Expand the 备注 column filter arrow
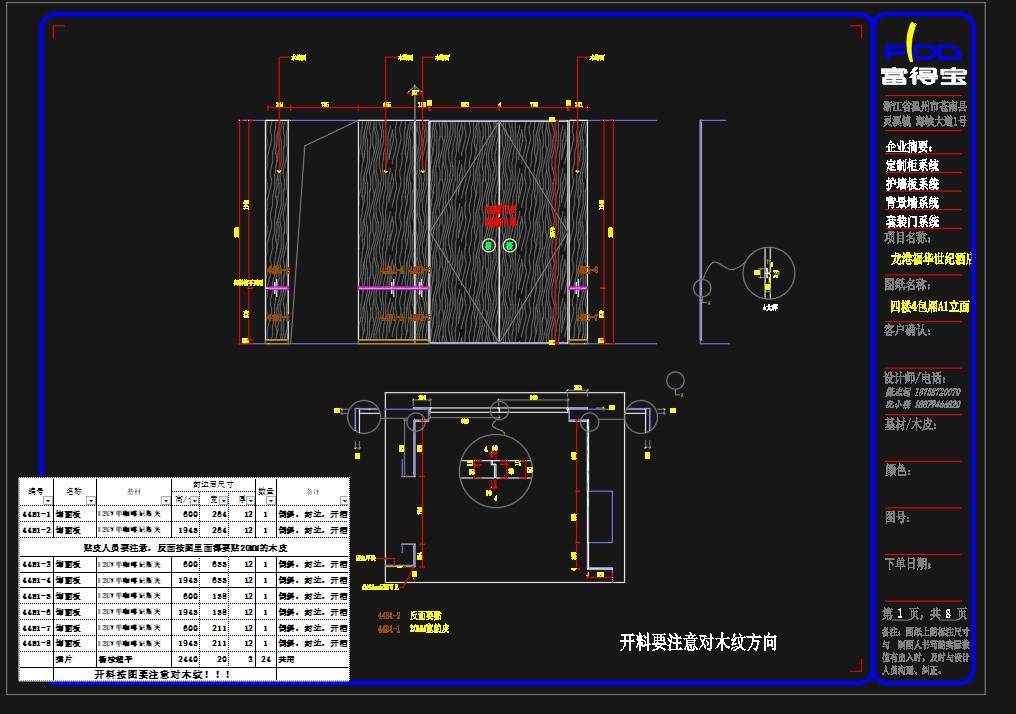 click(344, 500)
